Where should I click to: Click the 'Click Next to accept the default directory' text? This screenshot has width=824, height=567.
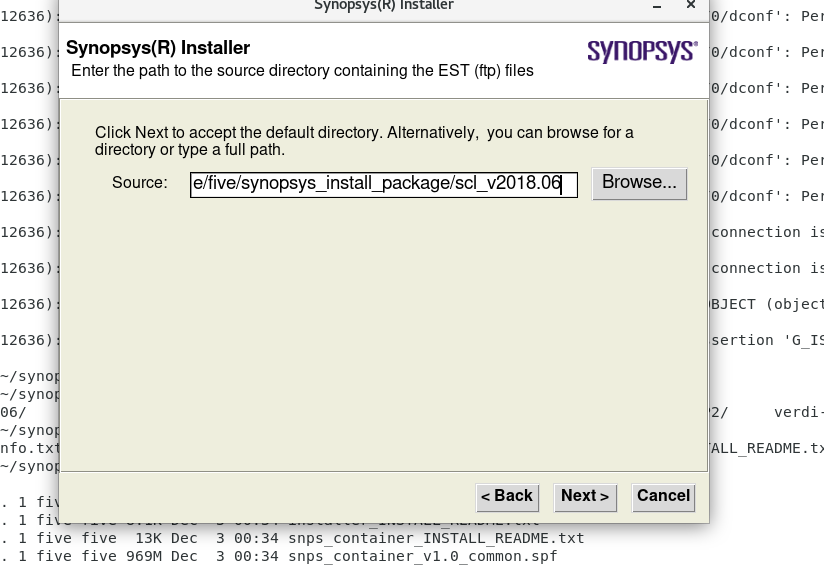(364, 141)
